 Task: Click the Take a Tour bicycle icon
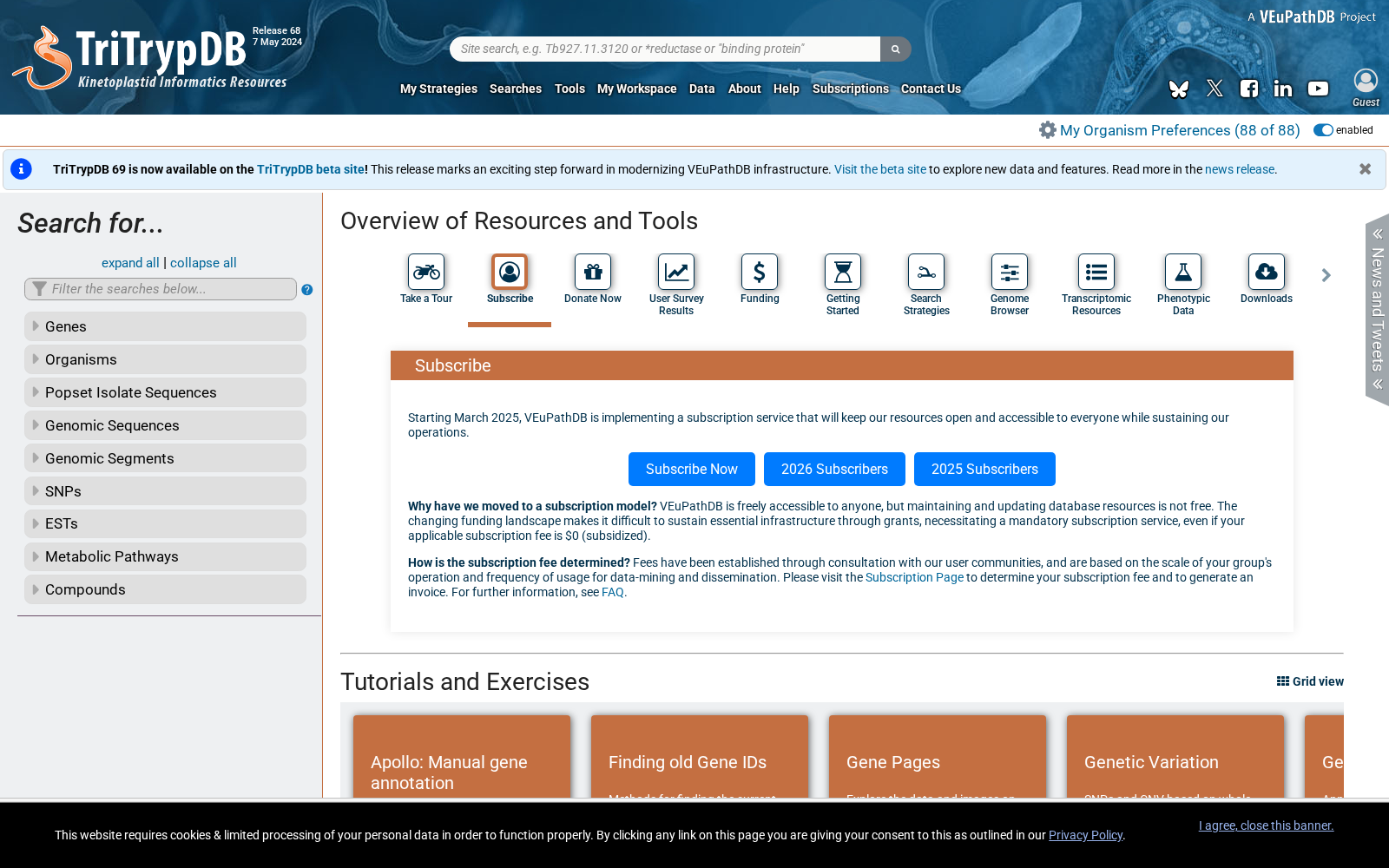tap(426, 272)
